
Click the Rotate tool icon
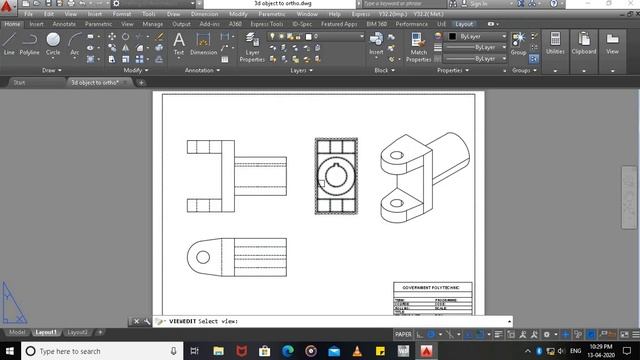point(126,37)
